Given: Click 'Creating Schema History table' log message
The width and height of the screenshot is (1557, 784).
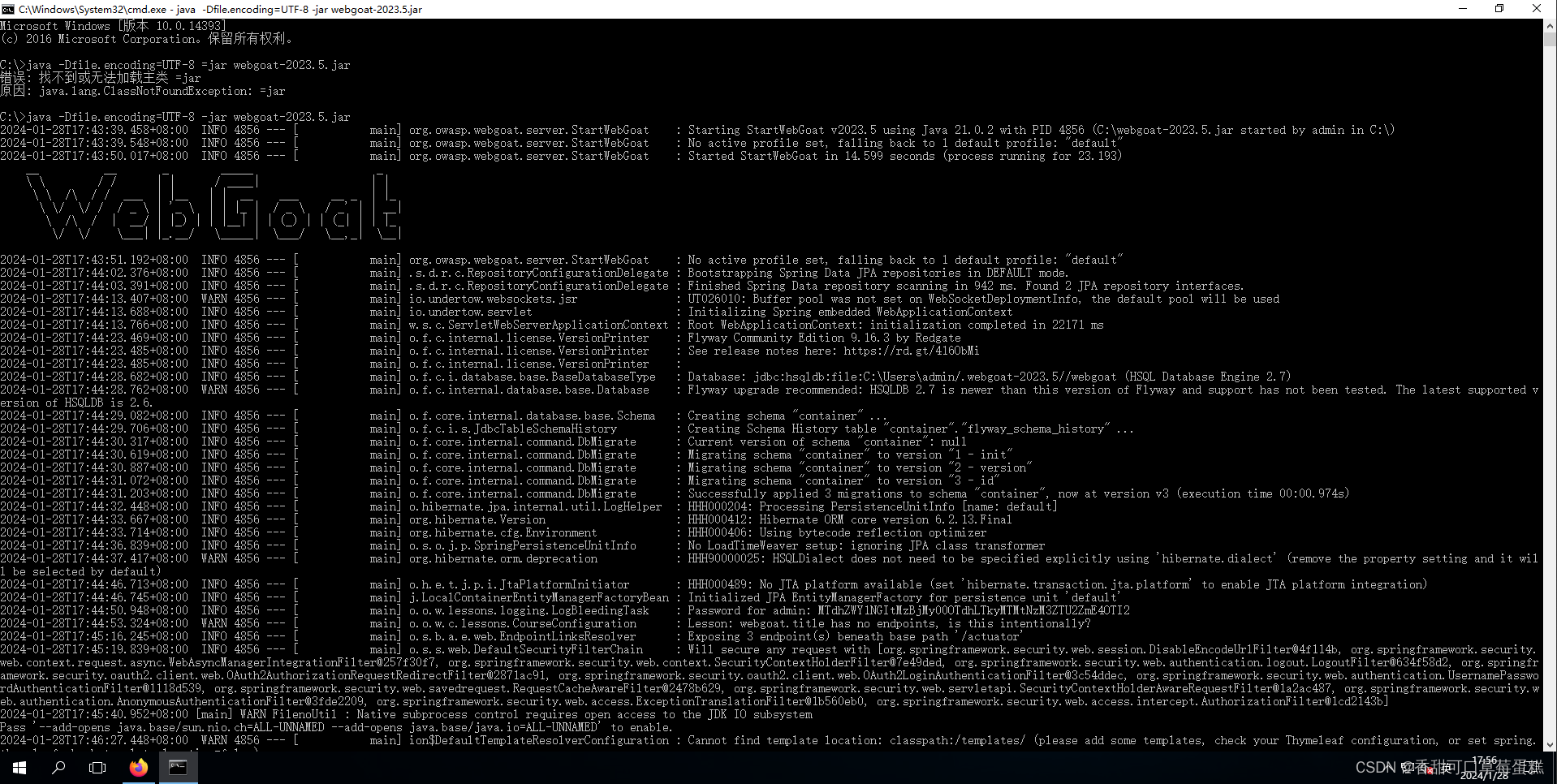Looking at the screenshot, I should pos(911,429).
